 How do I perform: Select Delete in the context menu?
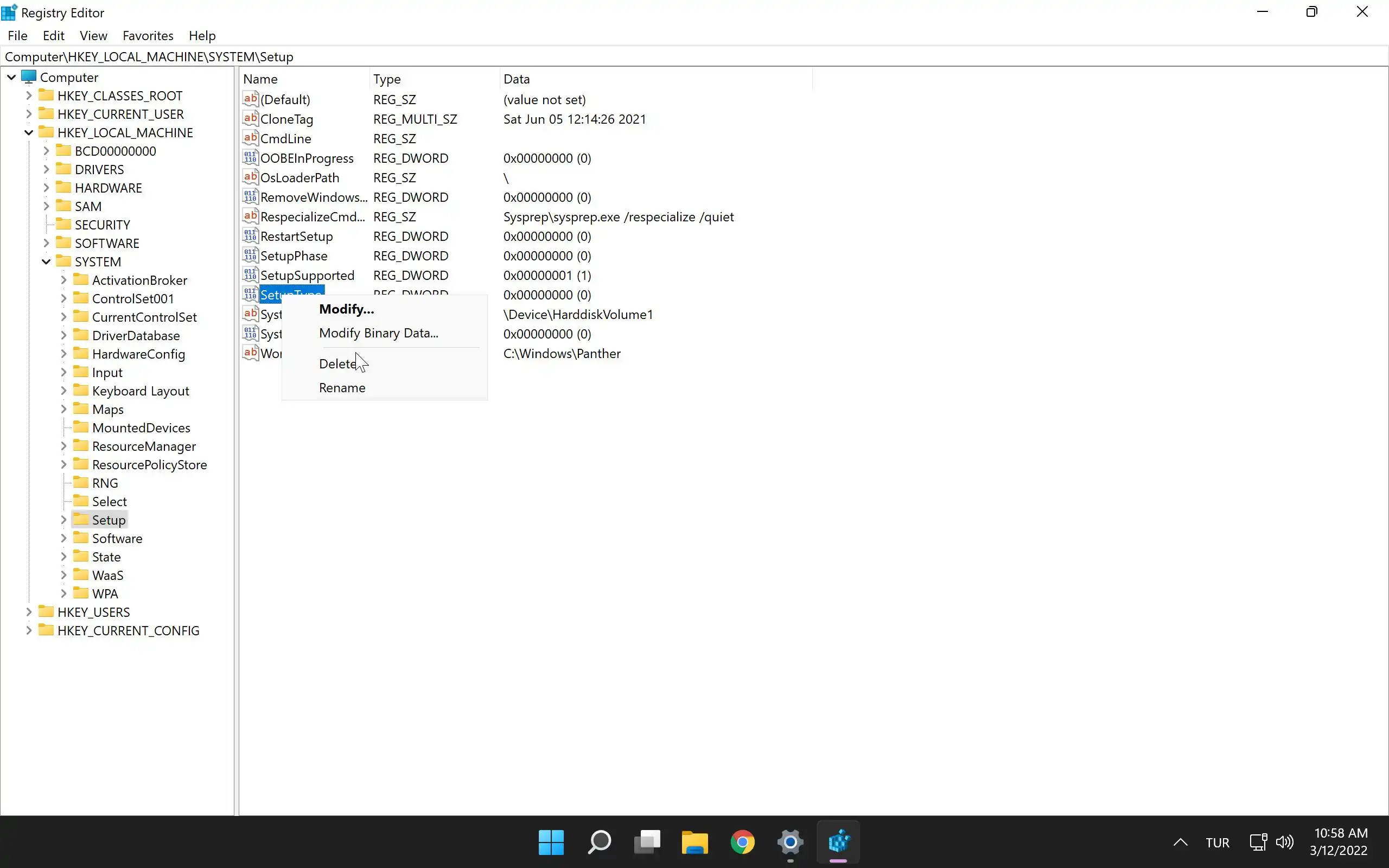click(337, 364)
